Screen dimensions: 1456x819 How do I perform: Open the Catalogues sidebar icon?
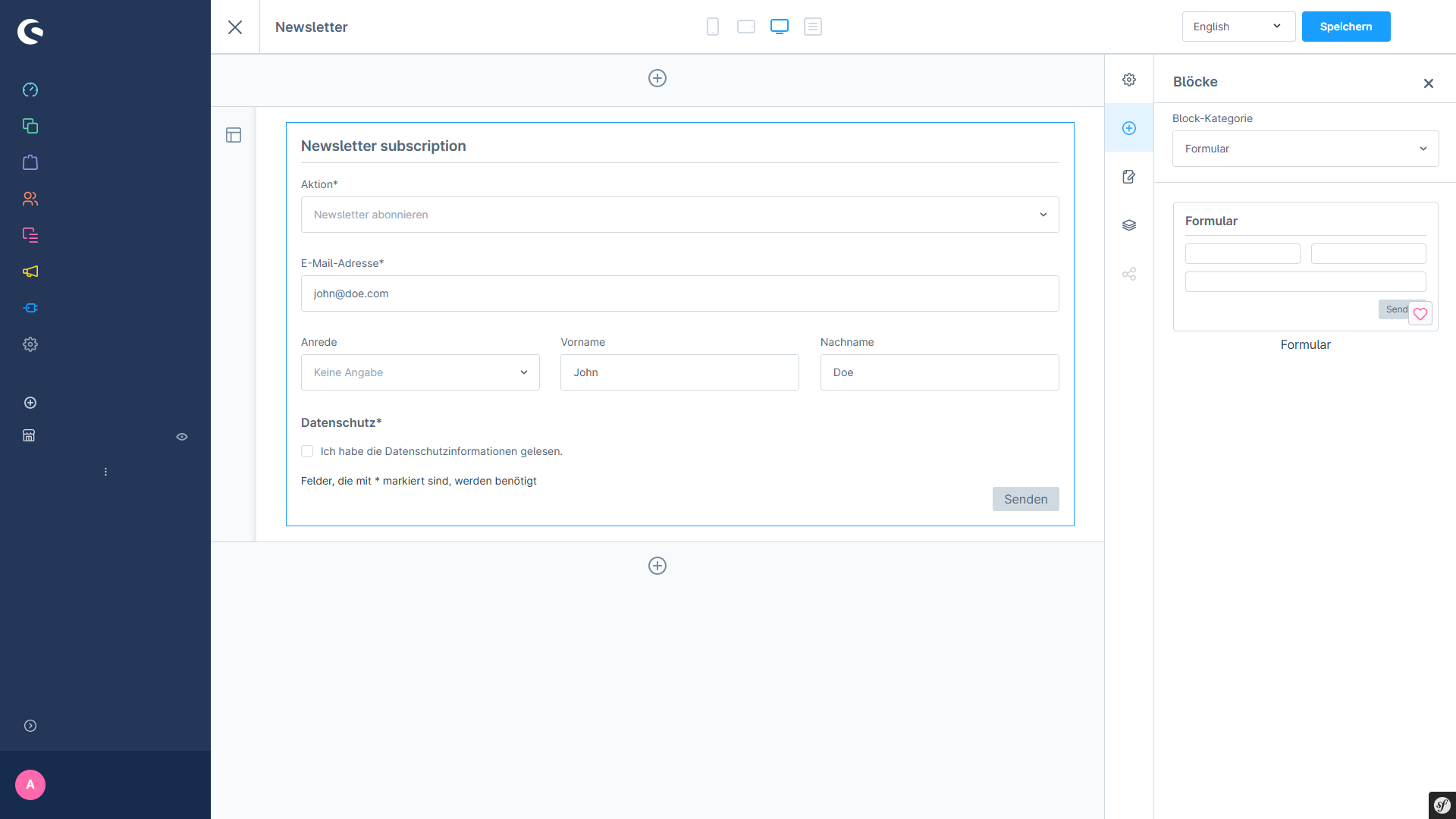(30, 126)
